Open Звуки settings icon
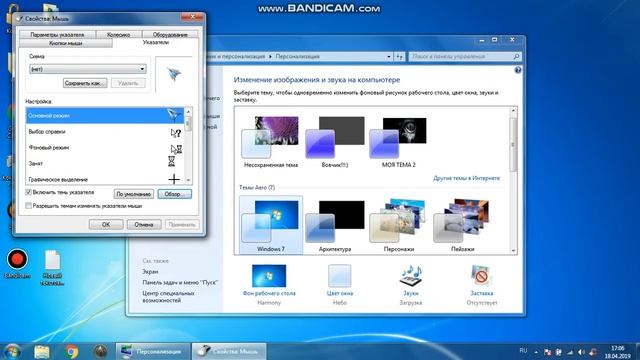Screen dimensions: 640x360 [411, 276]
